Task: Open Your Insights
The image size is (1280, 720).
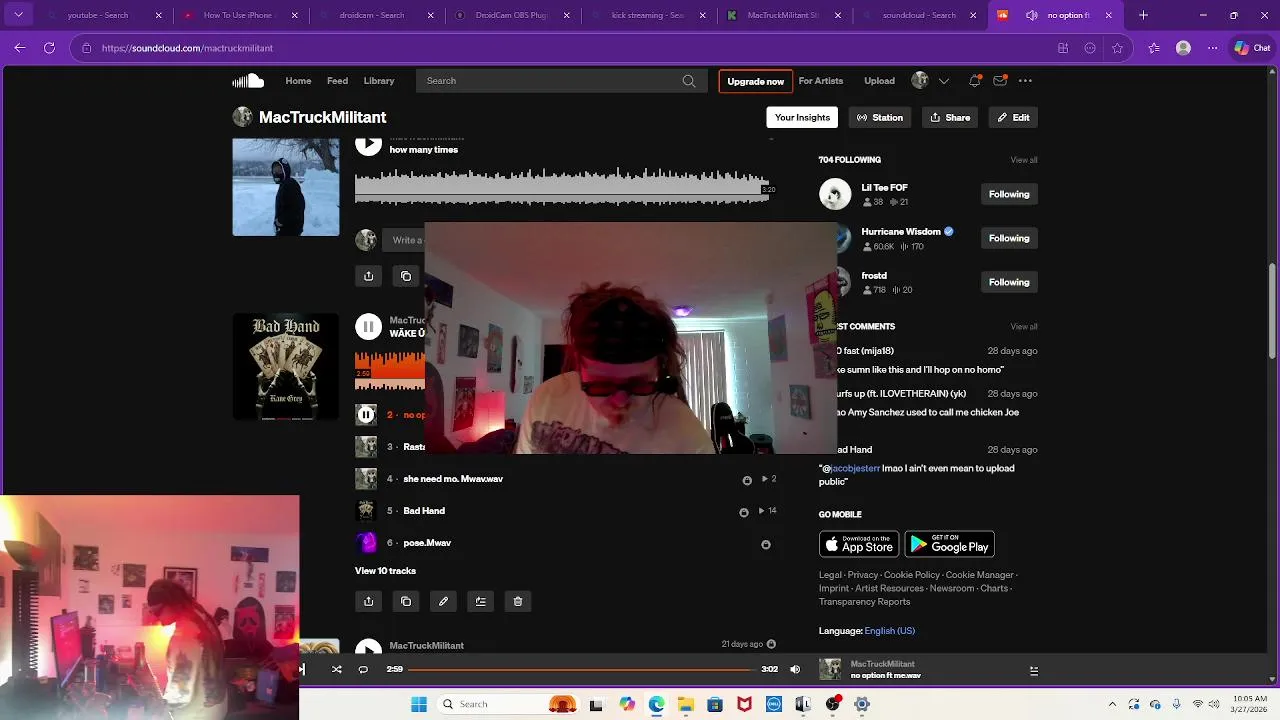Action: pos(802,117)
